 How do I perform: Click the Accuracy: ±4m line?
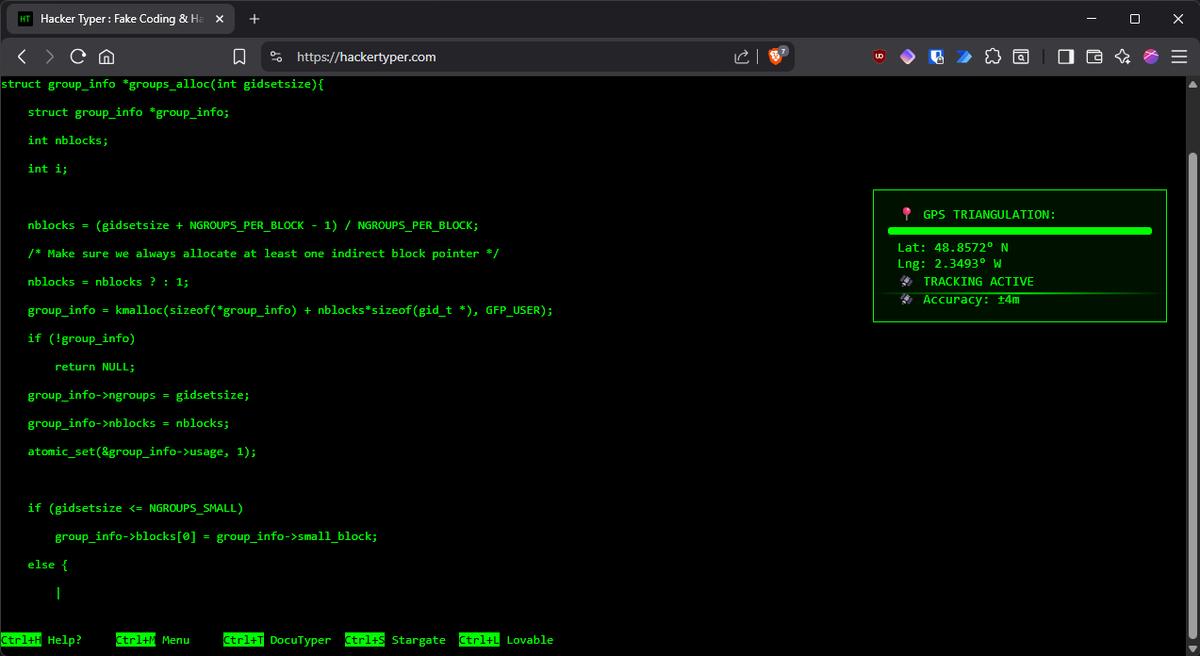pos(971,300)
